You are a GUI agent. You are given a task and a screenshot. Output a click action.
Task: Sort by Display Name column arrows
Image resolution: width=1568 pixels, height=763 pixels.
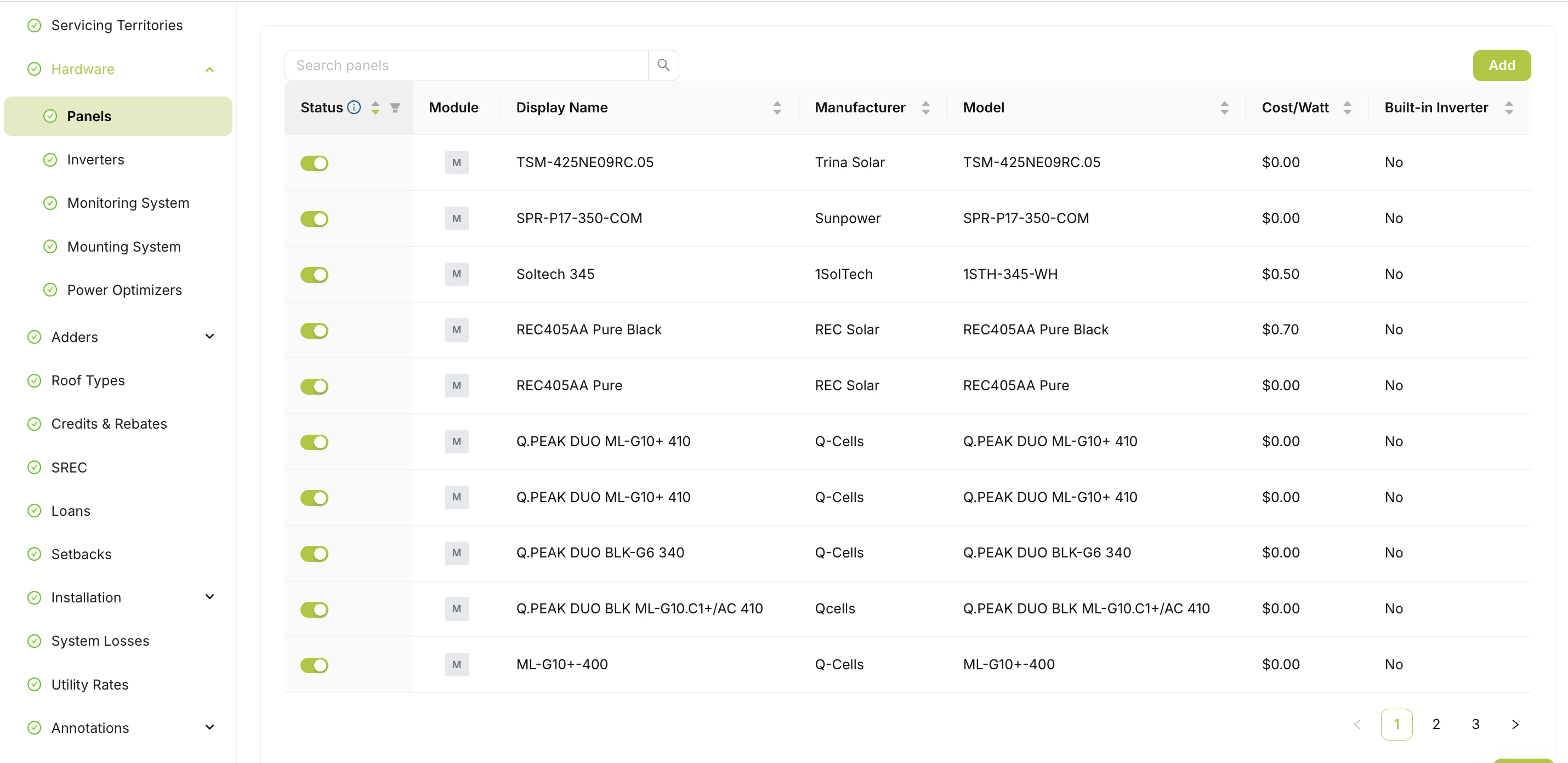[x=777, y=107]
